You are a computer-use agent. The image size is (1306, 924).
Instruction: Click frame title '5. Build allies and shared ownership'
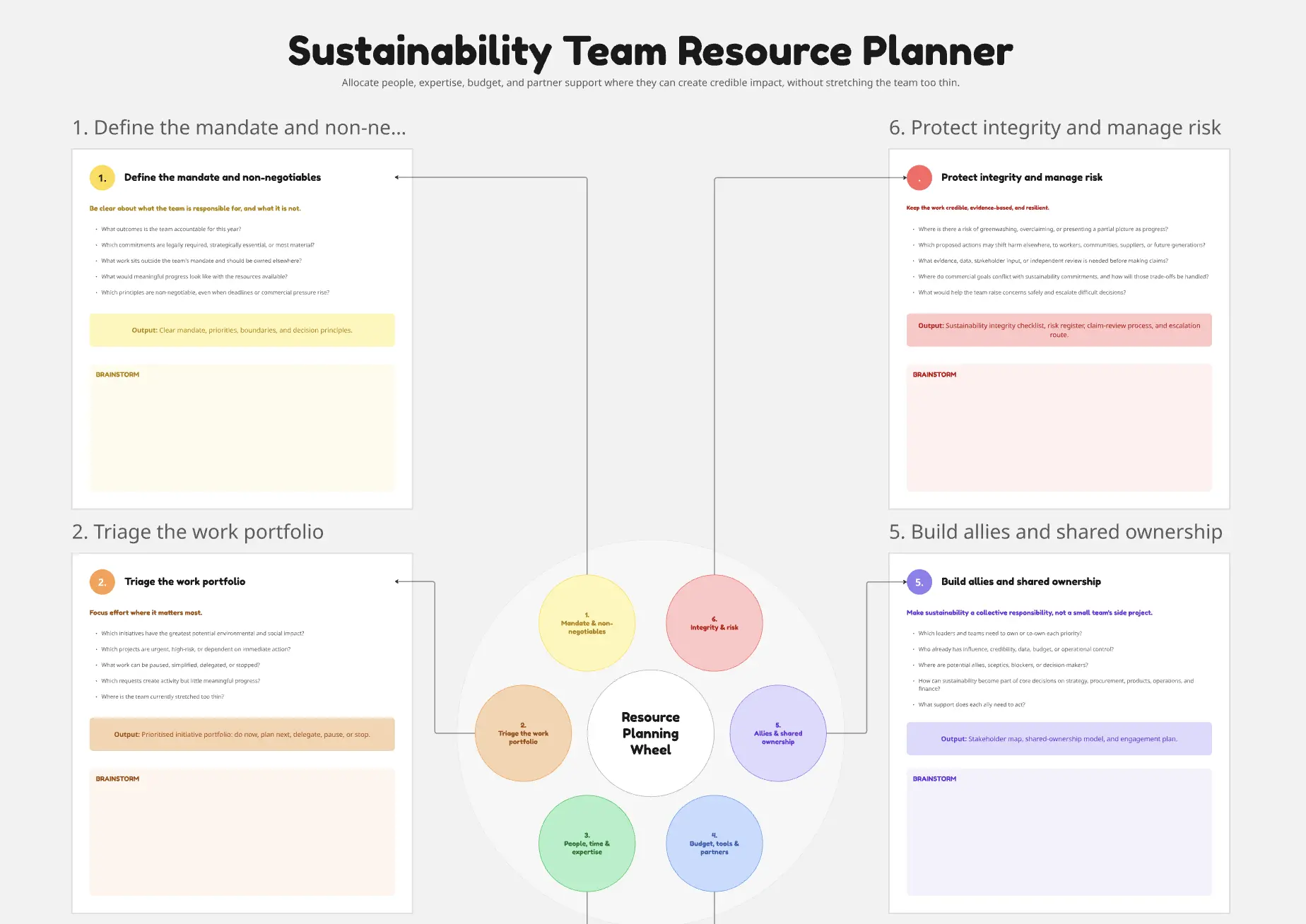click(1056, 531)
